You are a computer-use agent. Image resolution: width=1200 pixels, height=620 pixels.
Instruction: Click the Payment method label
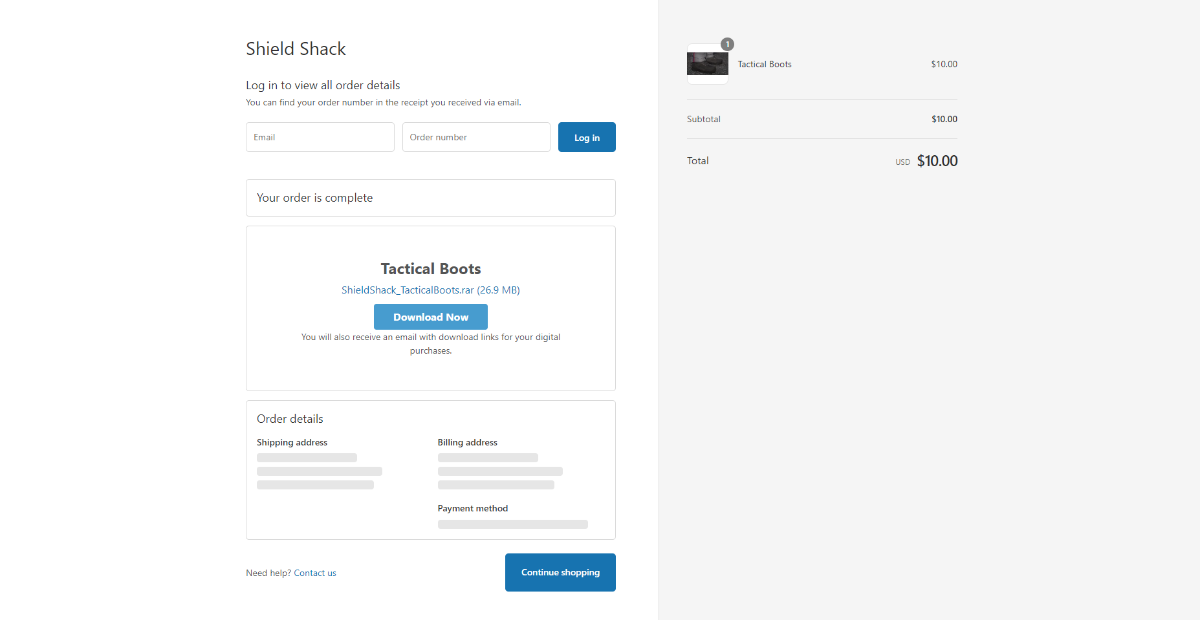pos(472,508)
